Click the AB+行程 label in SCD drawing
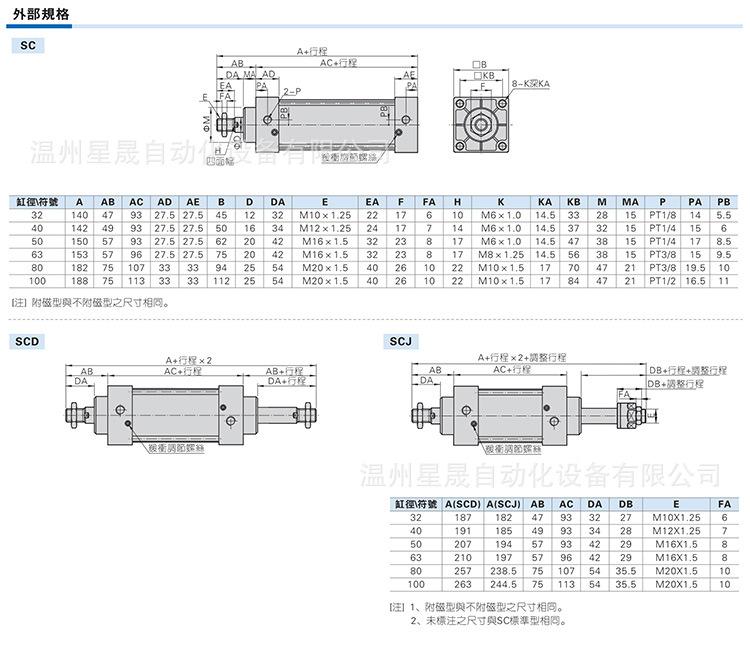The width and height of the screenshot is (750, 645). 284,371
